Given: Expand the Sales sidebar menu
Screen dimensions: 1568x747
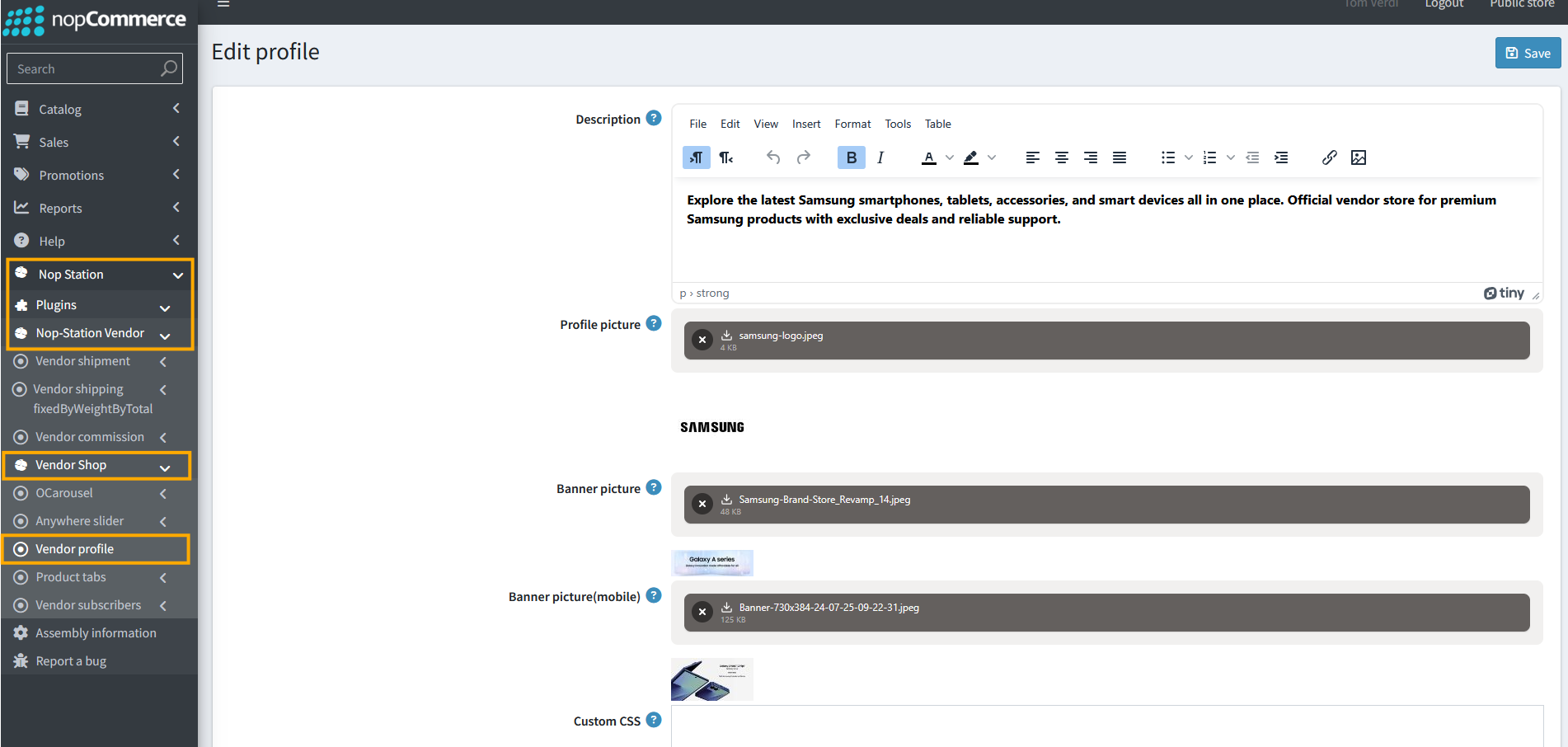Looking at the screenshot, I should [98, 142].
